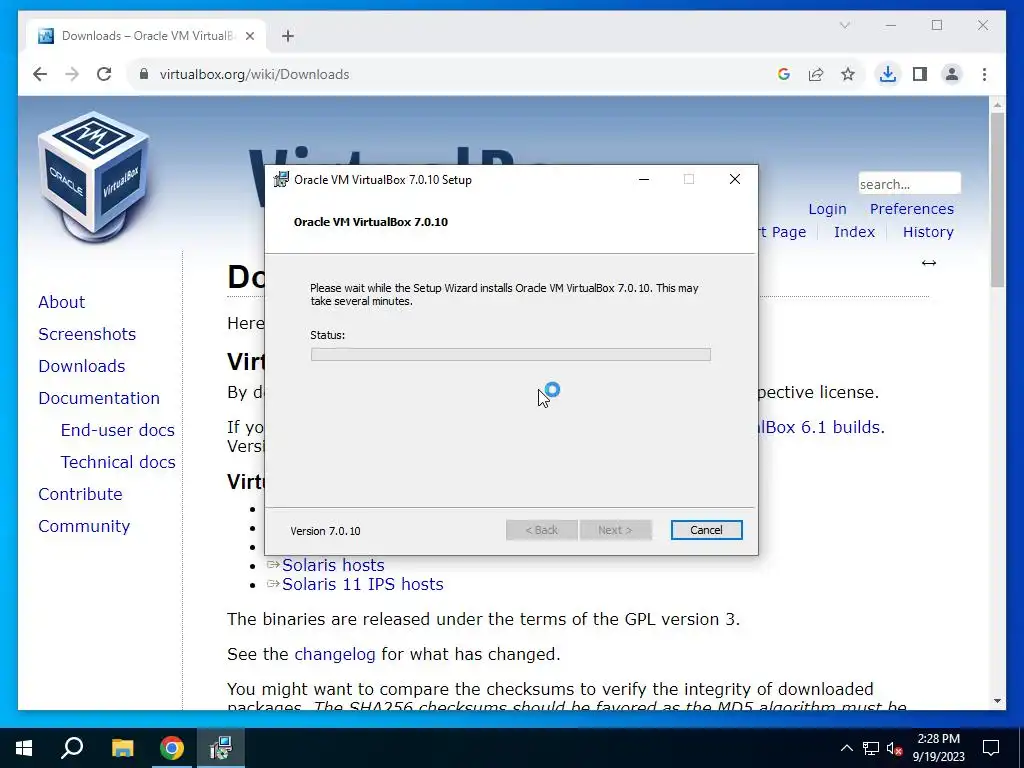Open the Documentation sidebar link
Viewport: 1024px width, 768px height.
coord(99,398)
